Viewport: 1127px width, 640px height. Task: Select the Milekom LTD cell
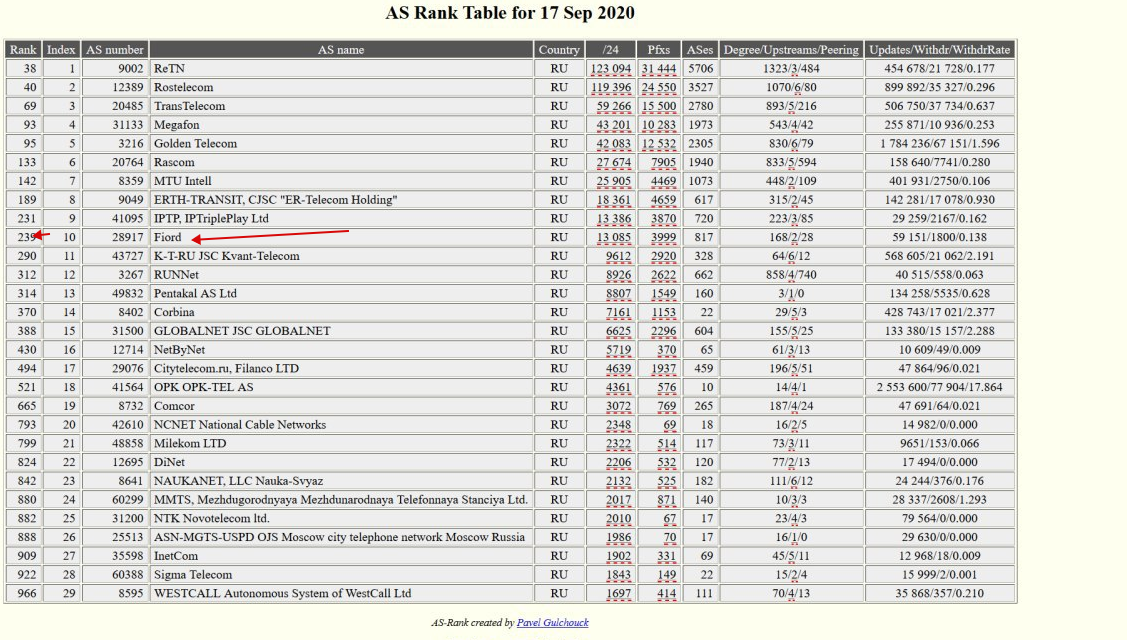click(x=341, y=443)
